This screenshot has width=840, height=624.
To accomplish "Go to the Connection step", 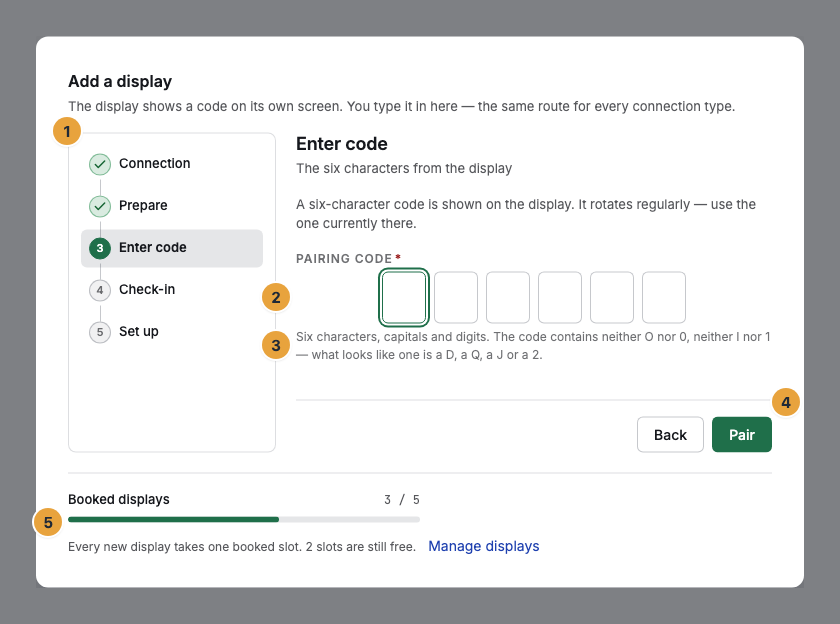I will pos(172,164).
